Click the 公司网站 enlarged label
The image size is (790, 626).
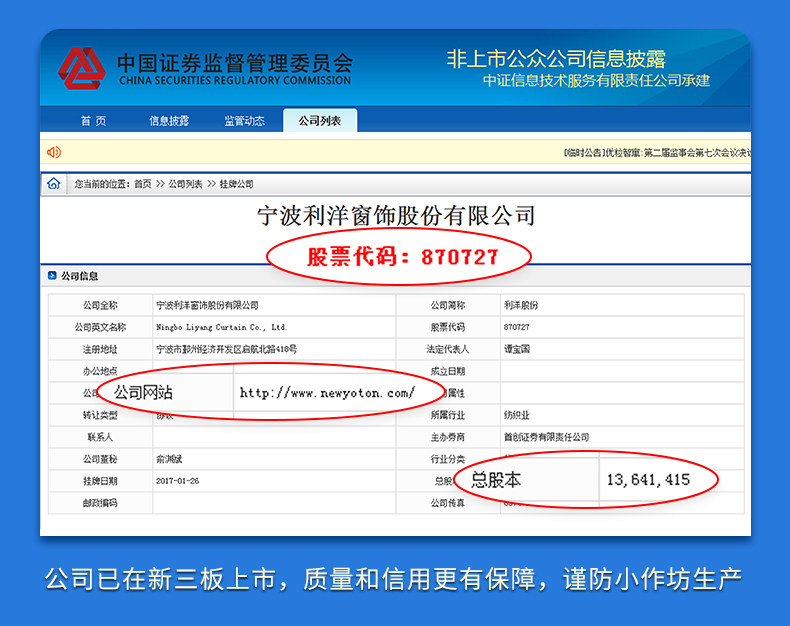[x=143, y=392]
